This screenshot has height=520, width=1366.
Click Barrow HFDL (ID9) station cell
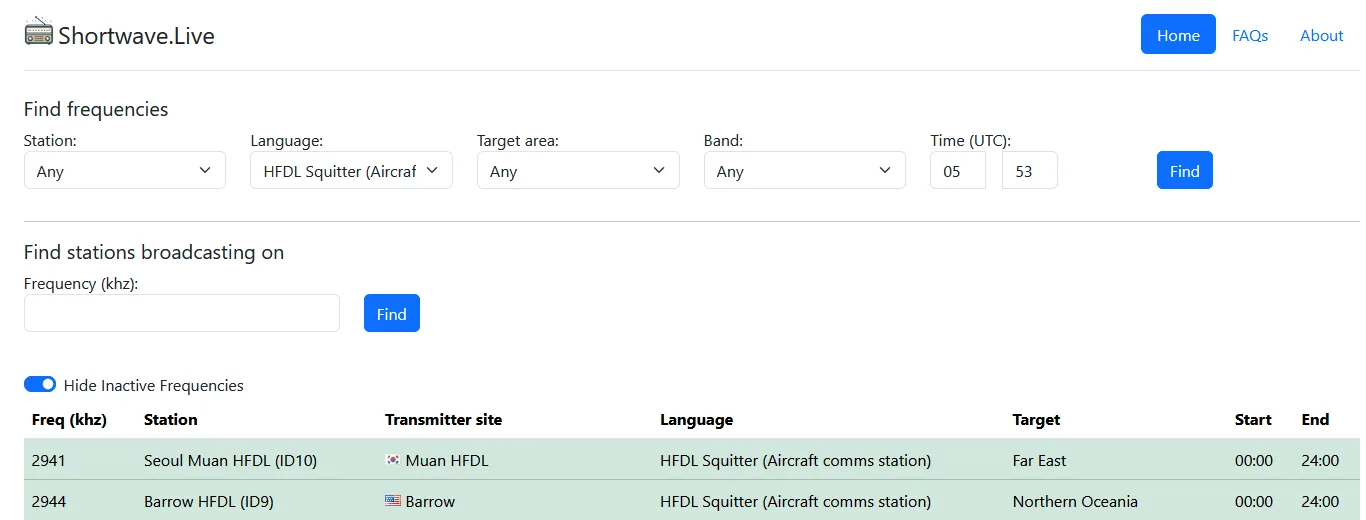point(209,502)
